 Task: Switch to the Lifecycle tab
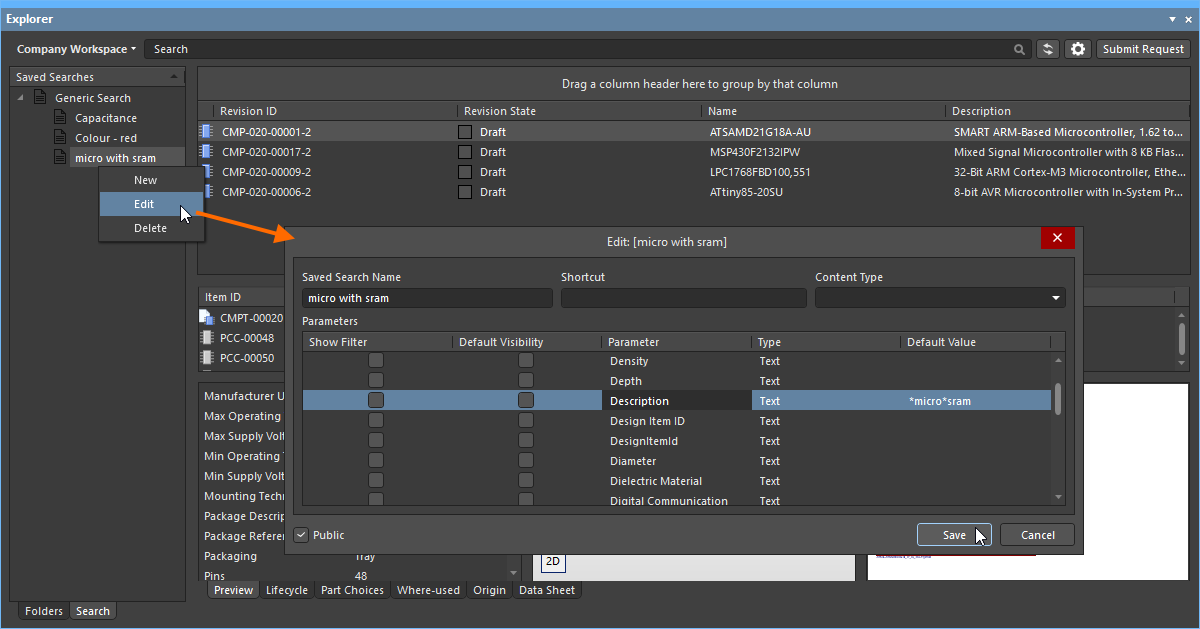point(286,590)
